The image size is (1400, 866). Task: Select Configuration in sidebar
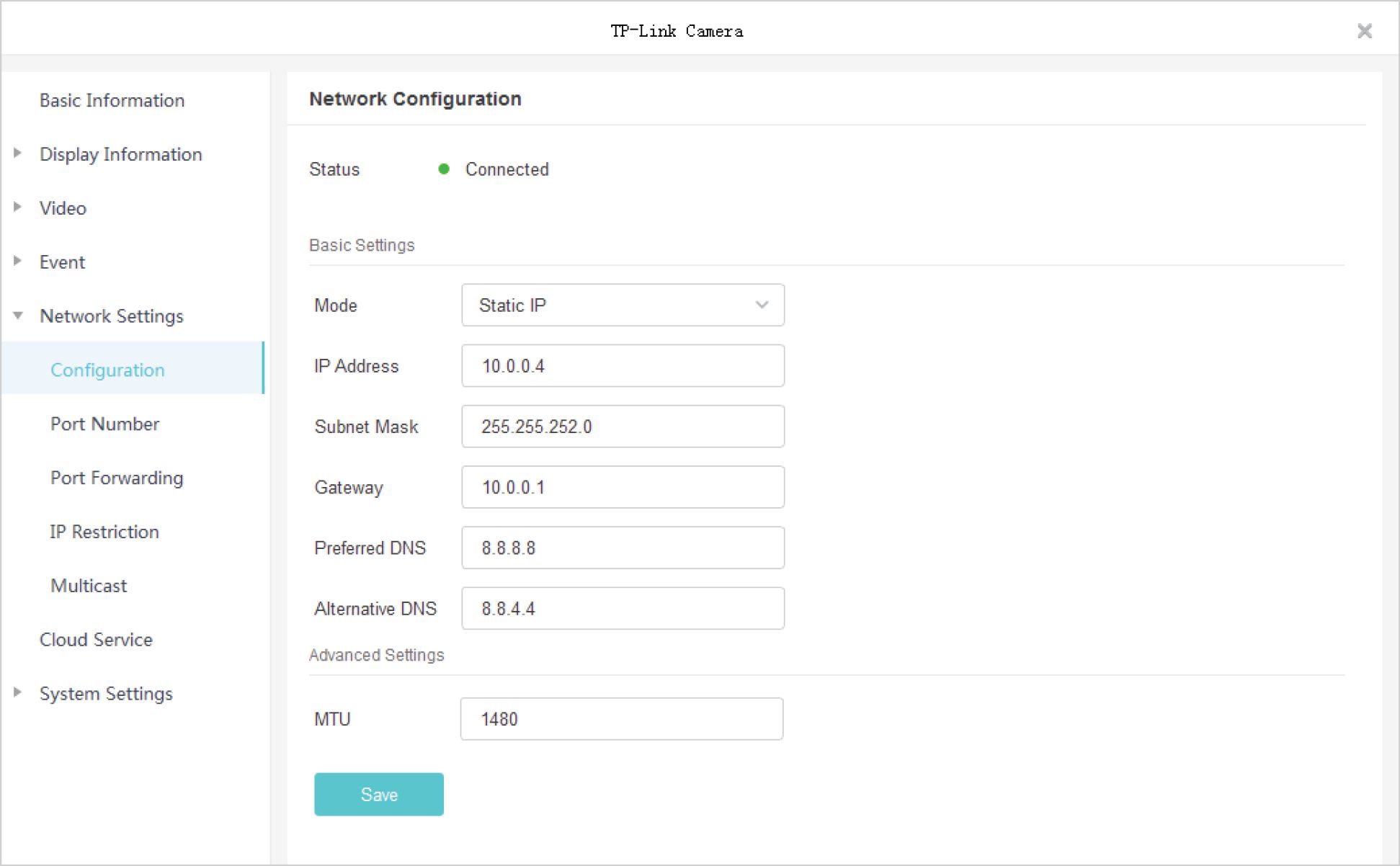[107, 370]
